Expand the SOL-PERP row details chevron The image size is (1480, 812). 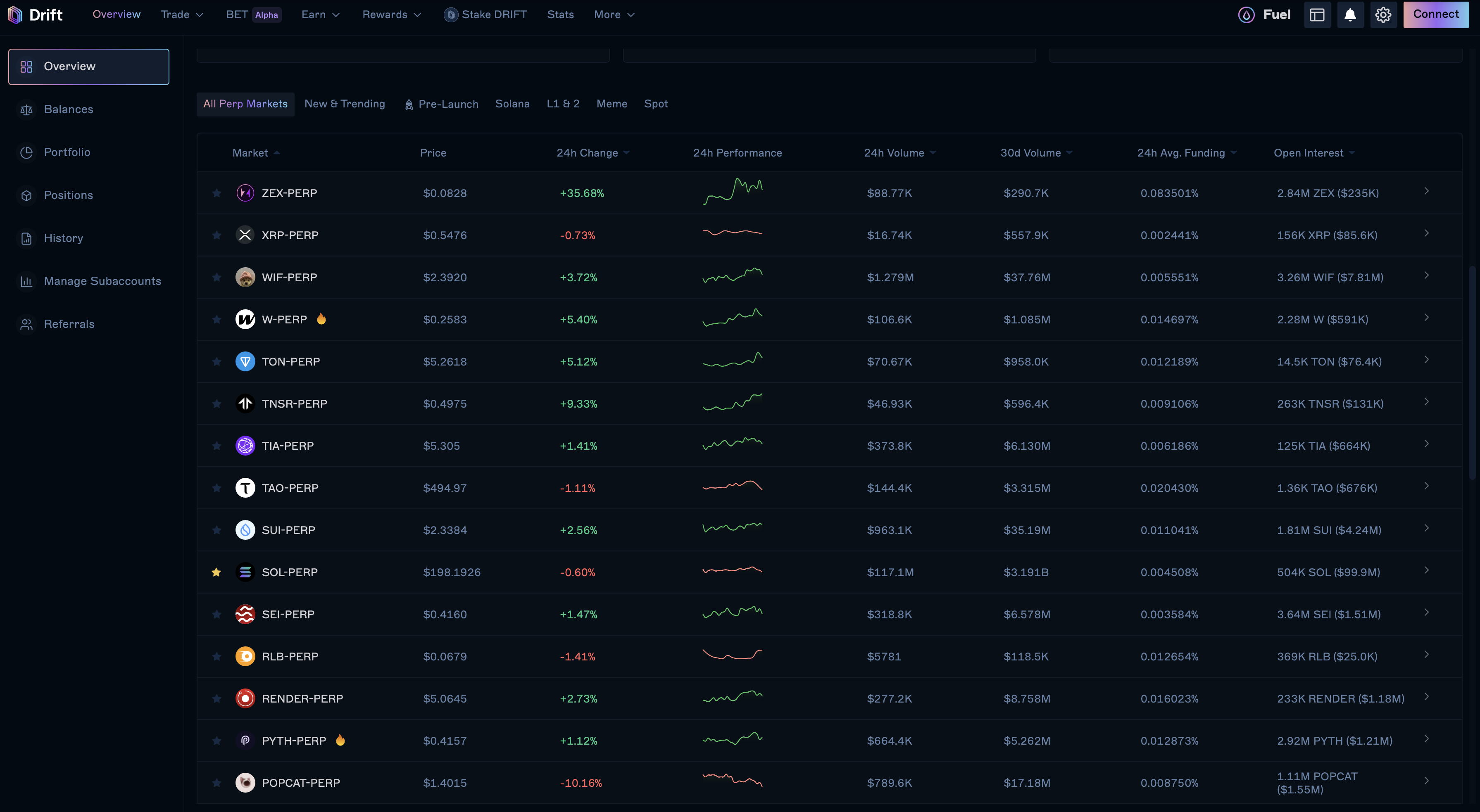[x=1427, y=570]
